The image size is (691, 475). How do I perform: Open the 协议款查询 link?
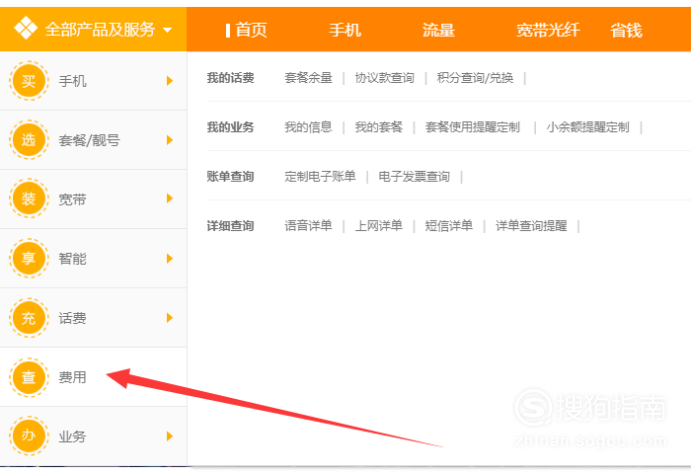point(384,78)
